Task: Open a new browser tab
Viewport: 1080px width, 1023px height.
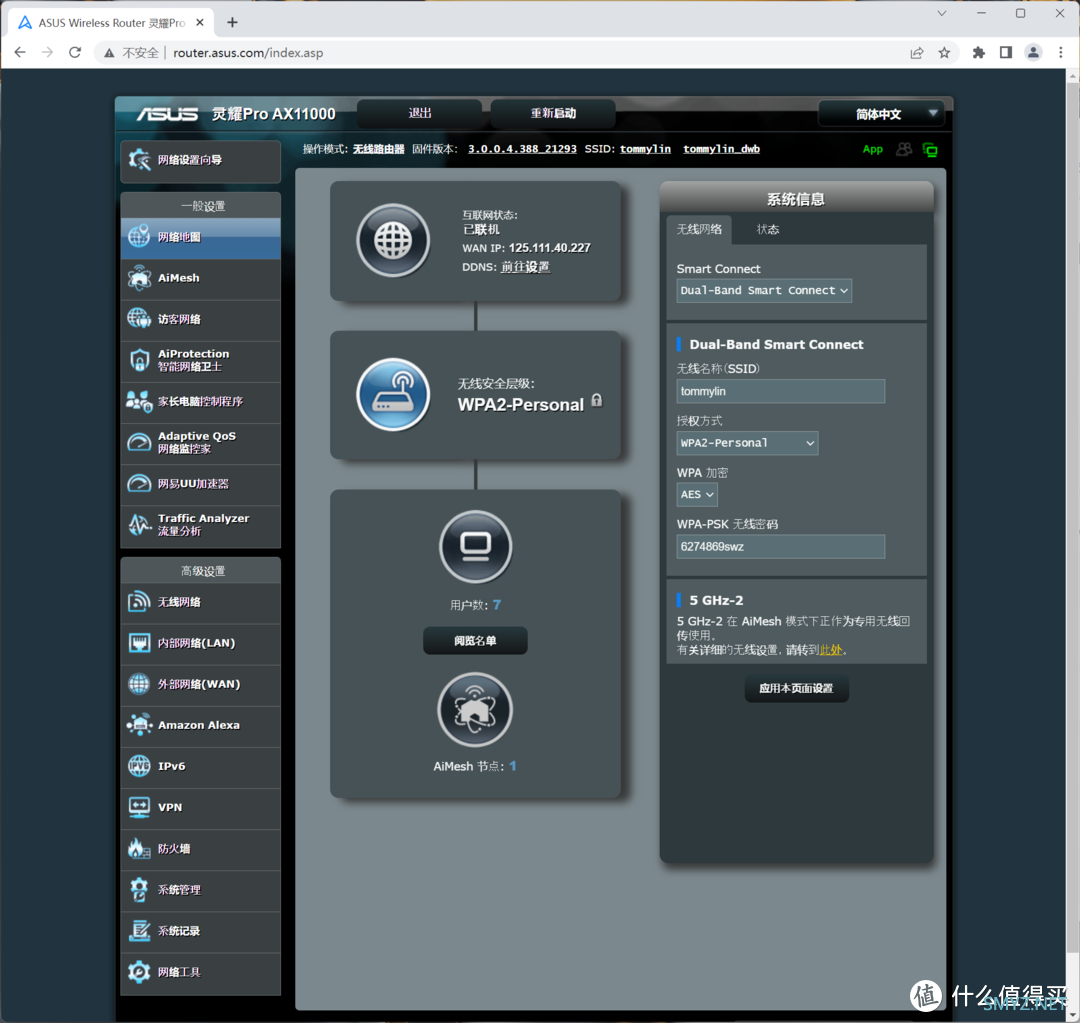Action: click(232, 23)
